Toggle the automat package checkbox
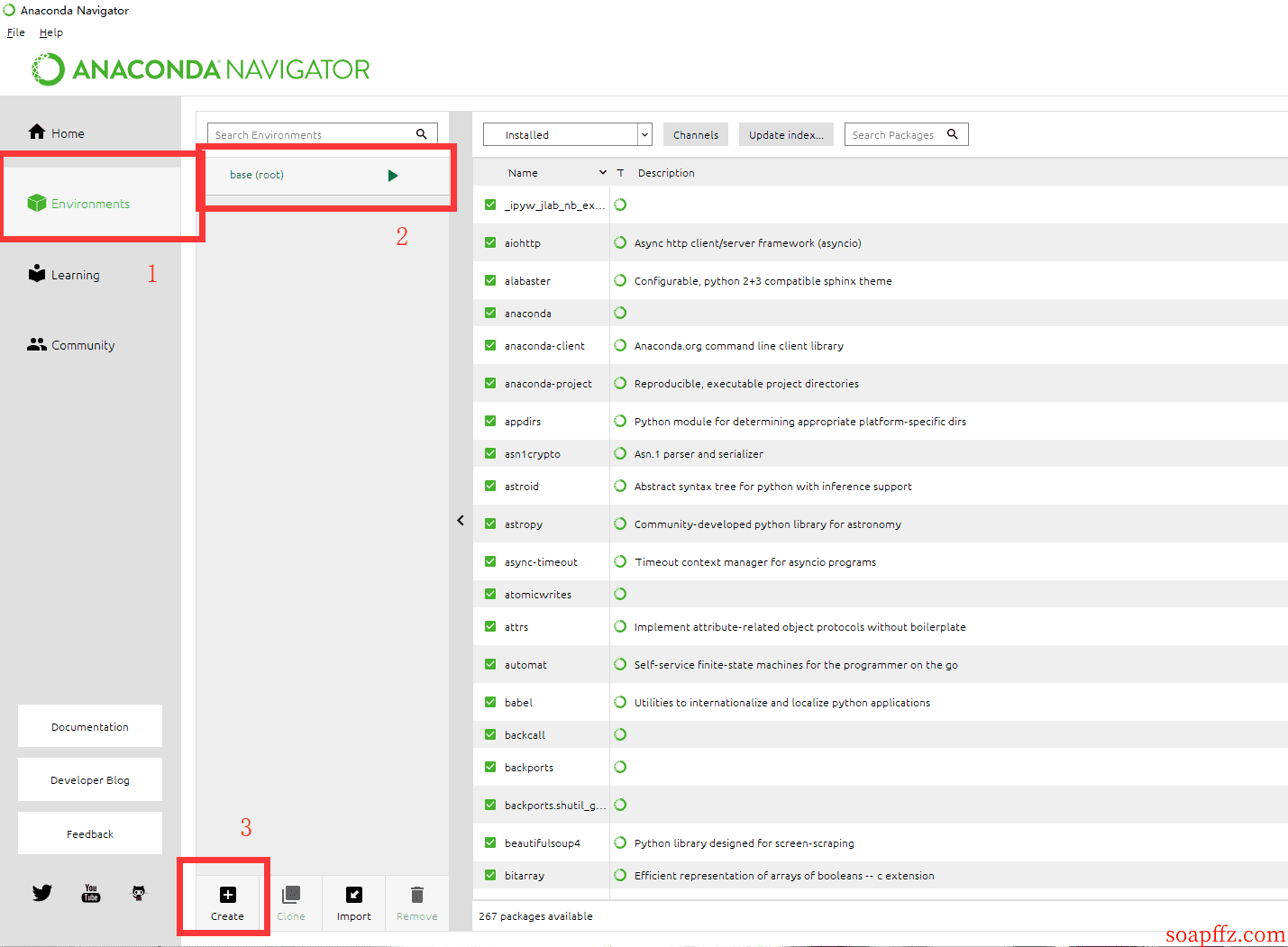The width and height of the screenshot is (1288, 947). coord(490,664)
